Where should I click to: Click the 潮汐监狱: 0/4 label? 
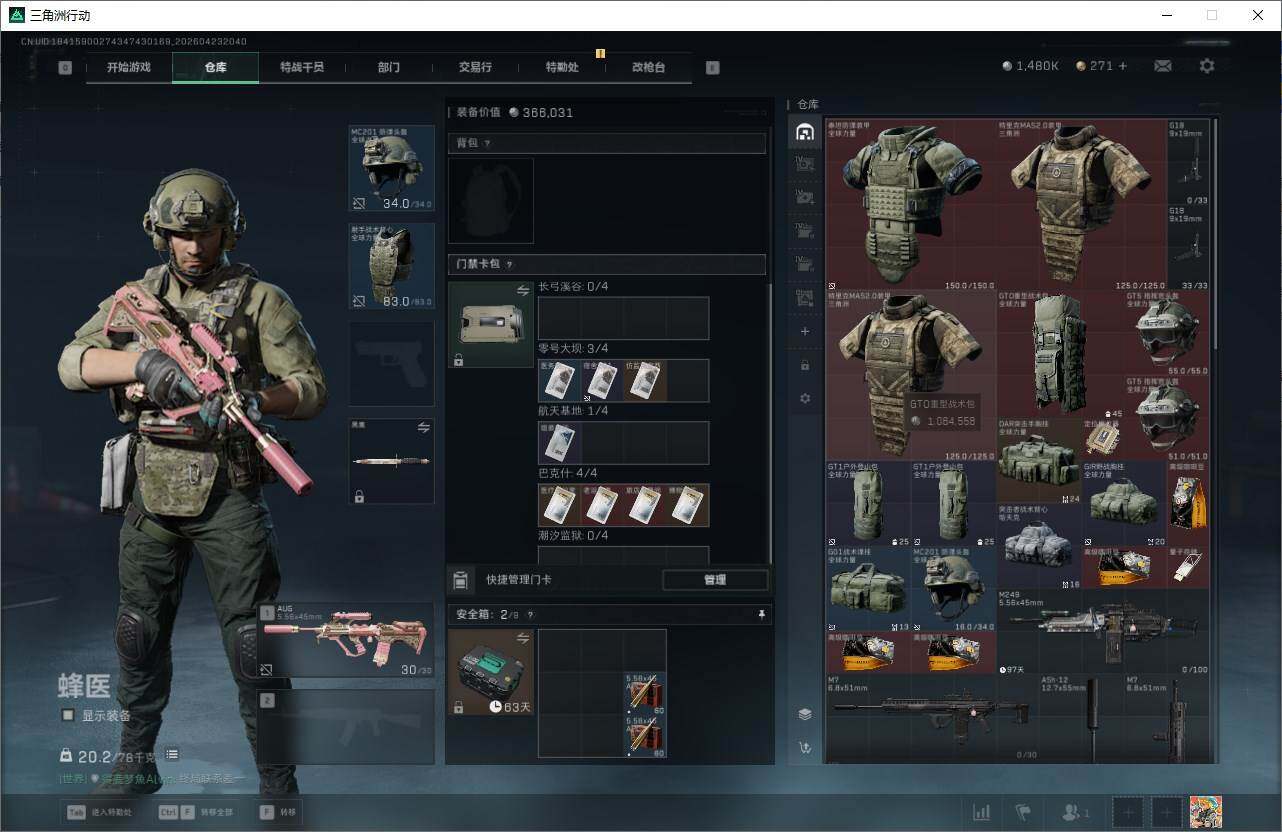(573, 536)
